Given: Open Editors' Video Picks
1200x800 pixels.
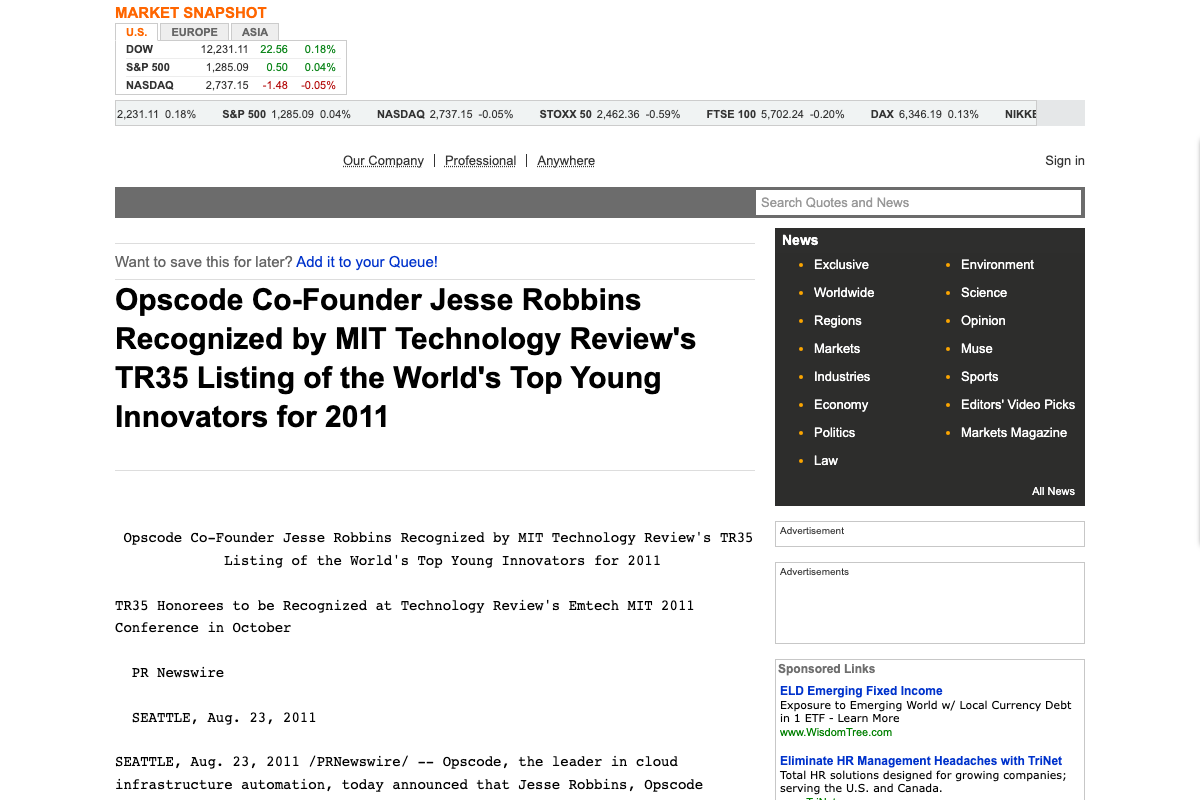Looking at the screenshot, I should point(1017,404).
